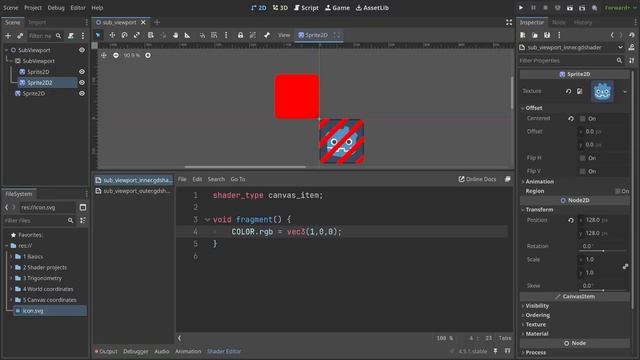Expand the '1 Basics' folder
This screenshot has width=640, height=360.
11,257
